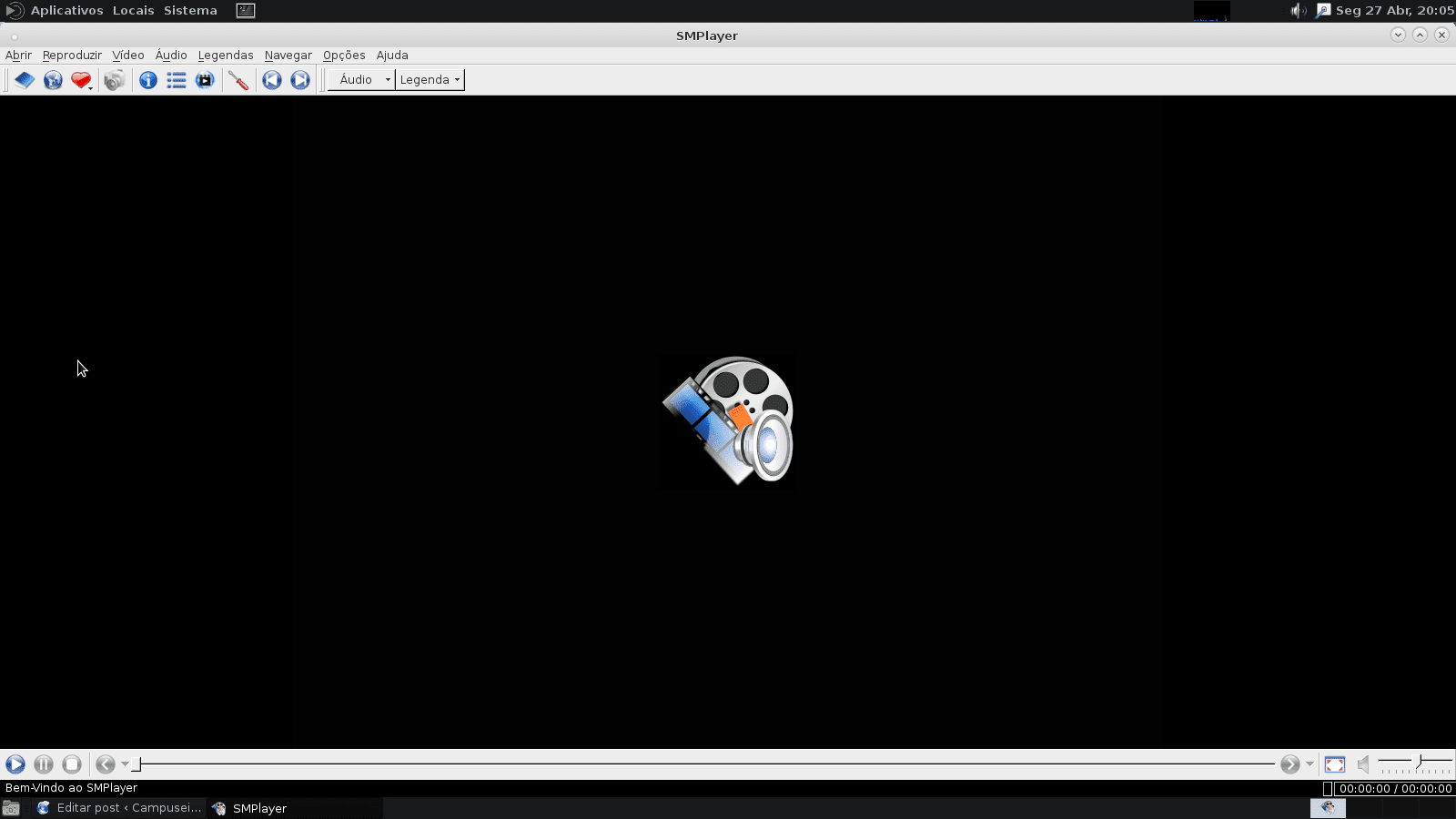Show file information with the blue info icon

[x=147, y=80]
